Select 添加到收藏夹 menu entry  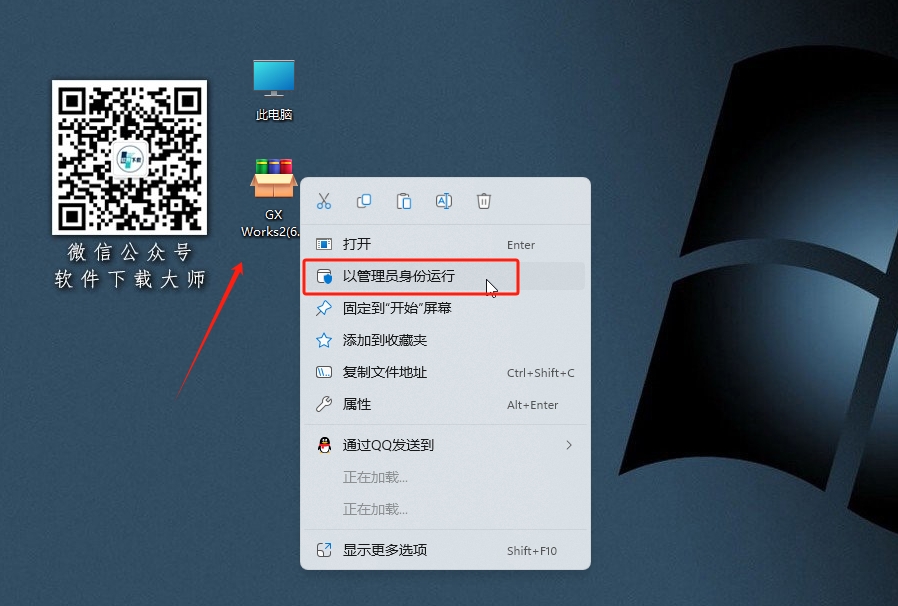(445, 341)
